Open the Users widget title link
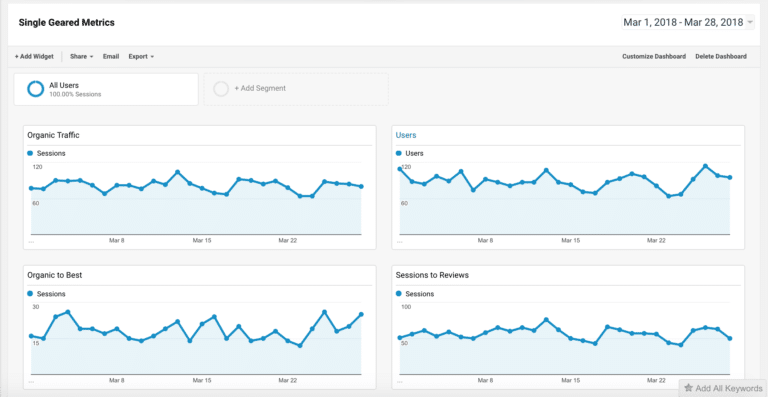This screenshot has width=768, height=397. click(x=406, y=135)
